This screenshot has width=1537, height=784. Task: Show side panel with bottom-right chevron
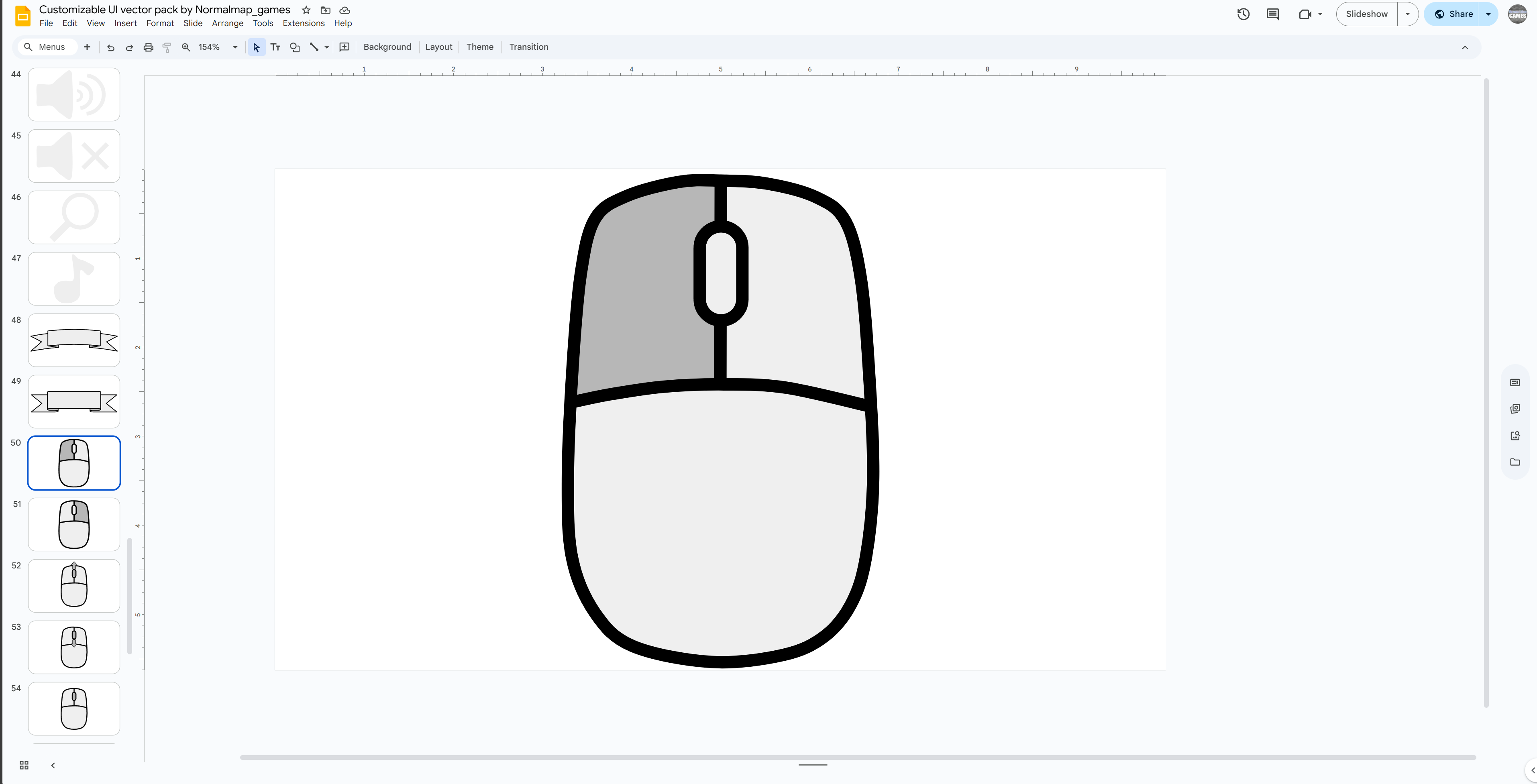pos(1532,770)
